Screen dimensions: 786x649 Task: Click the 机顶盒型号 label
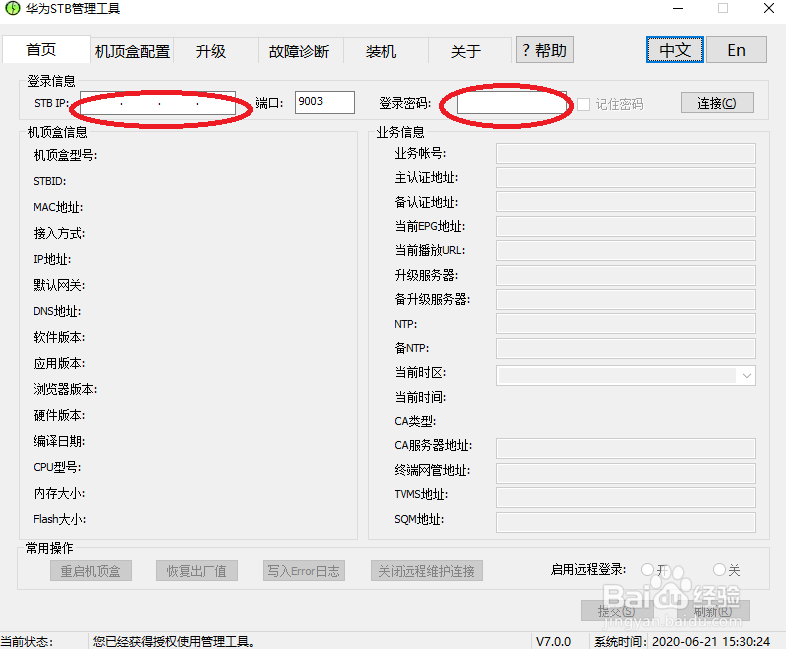(65, 155)
